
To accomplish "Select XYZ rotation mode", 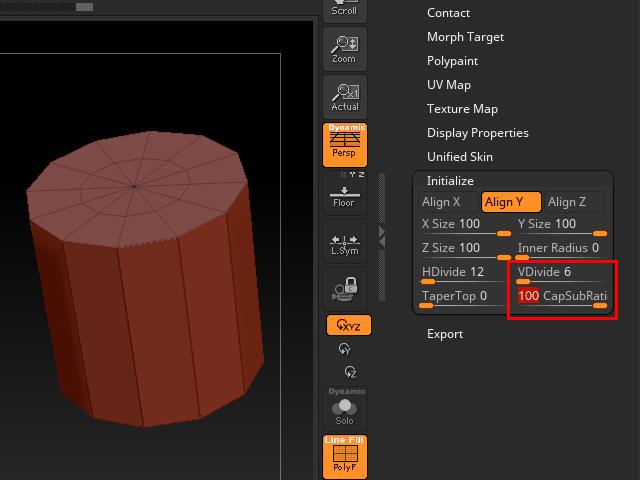I will (348, 325).
